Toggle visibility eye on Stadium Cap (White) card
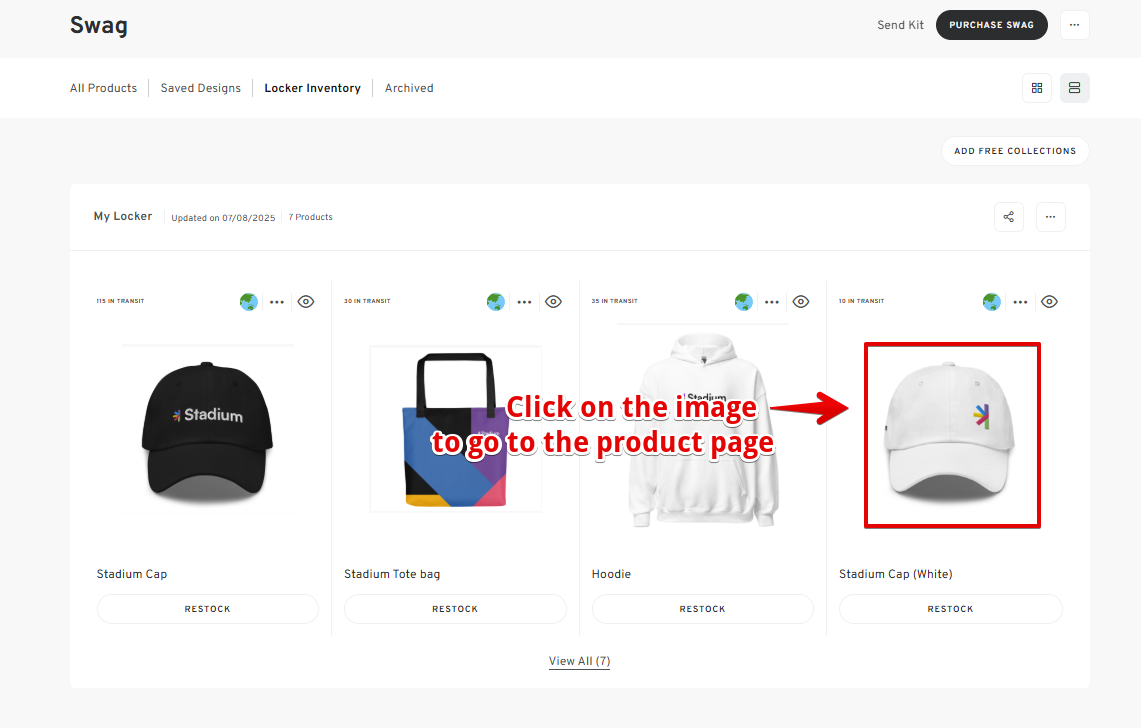The image size is (1141, 728). coord(1049,301)
